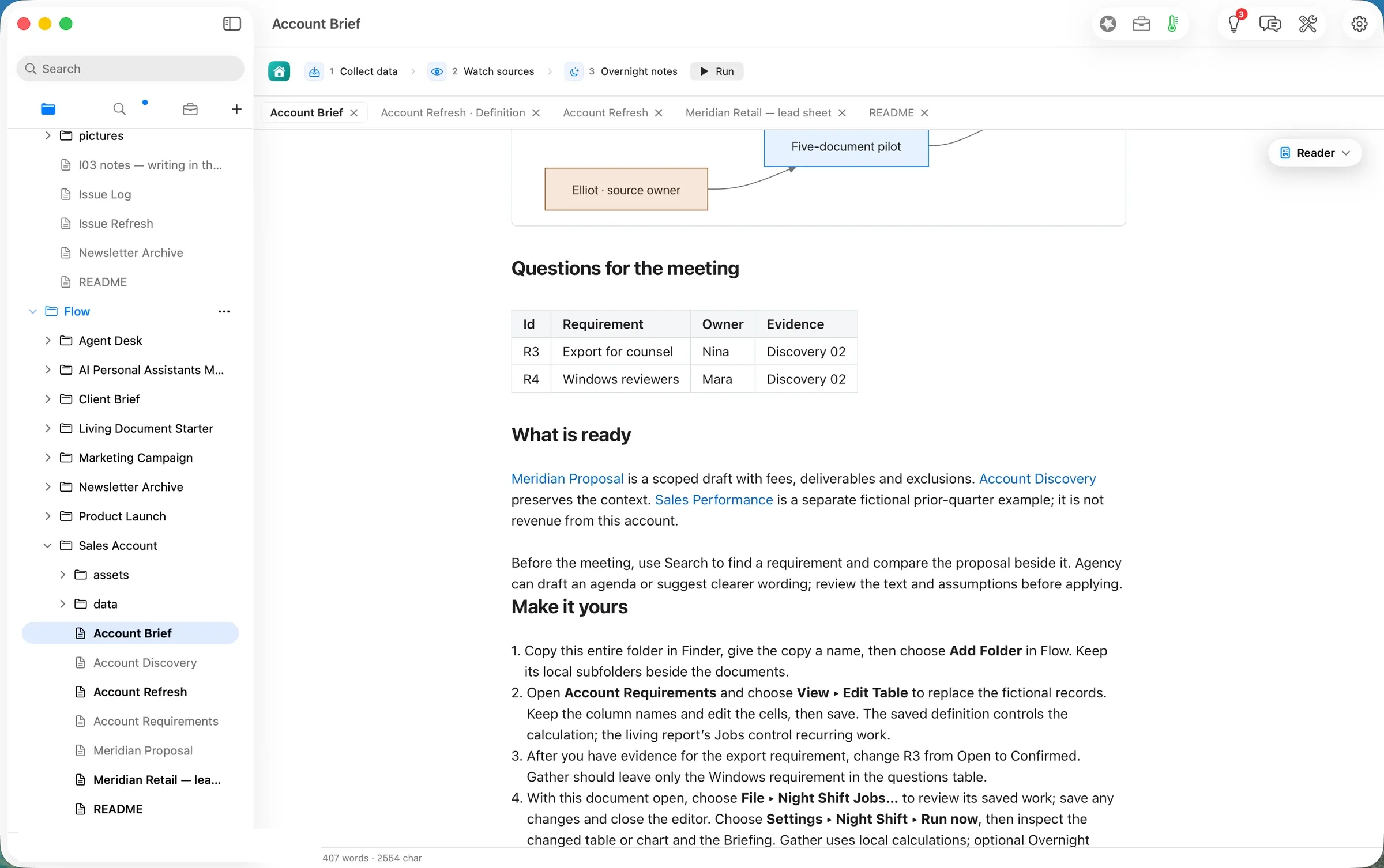Click the Run button
This screenshot has height=868, width=1384.
coord(717,71)
